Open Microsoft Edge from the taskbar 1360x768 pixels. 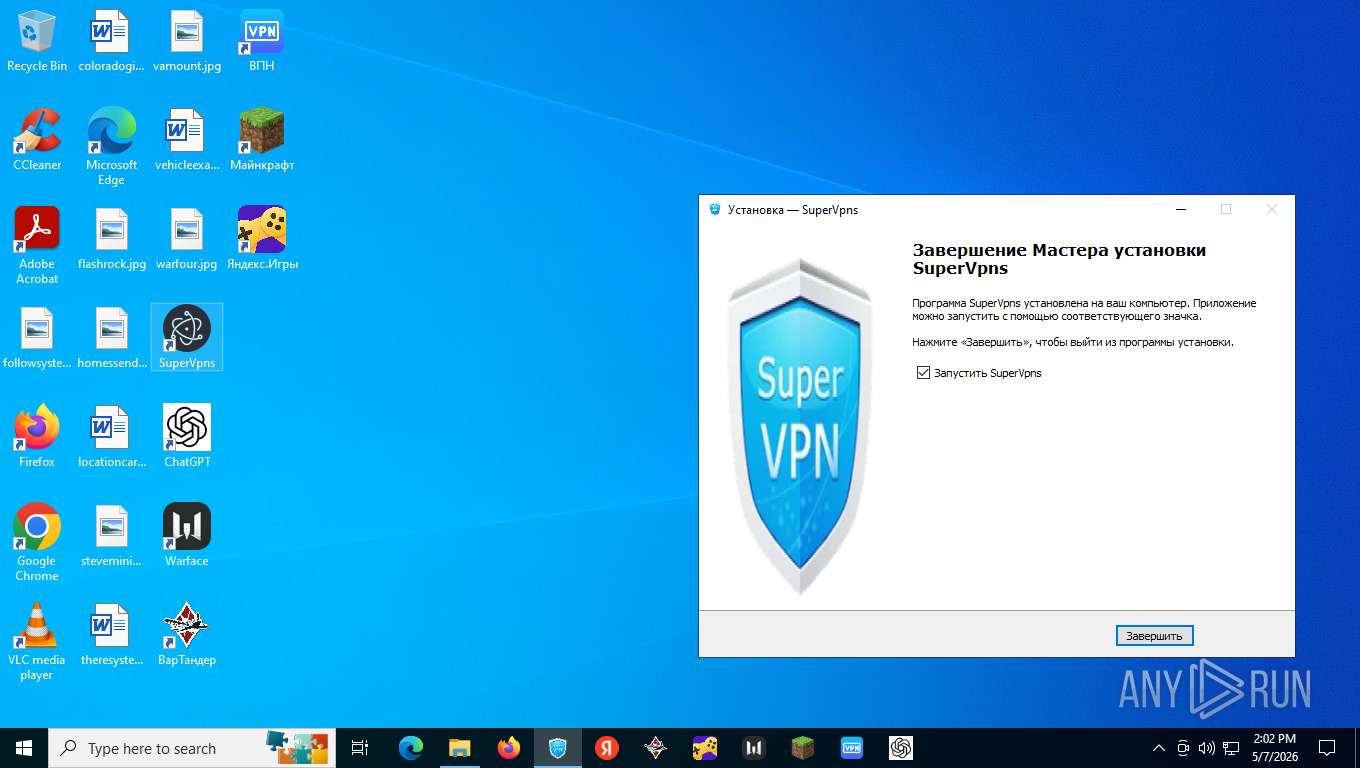[x=411, y=748]
